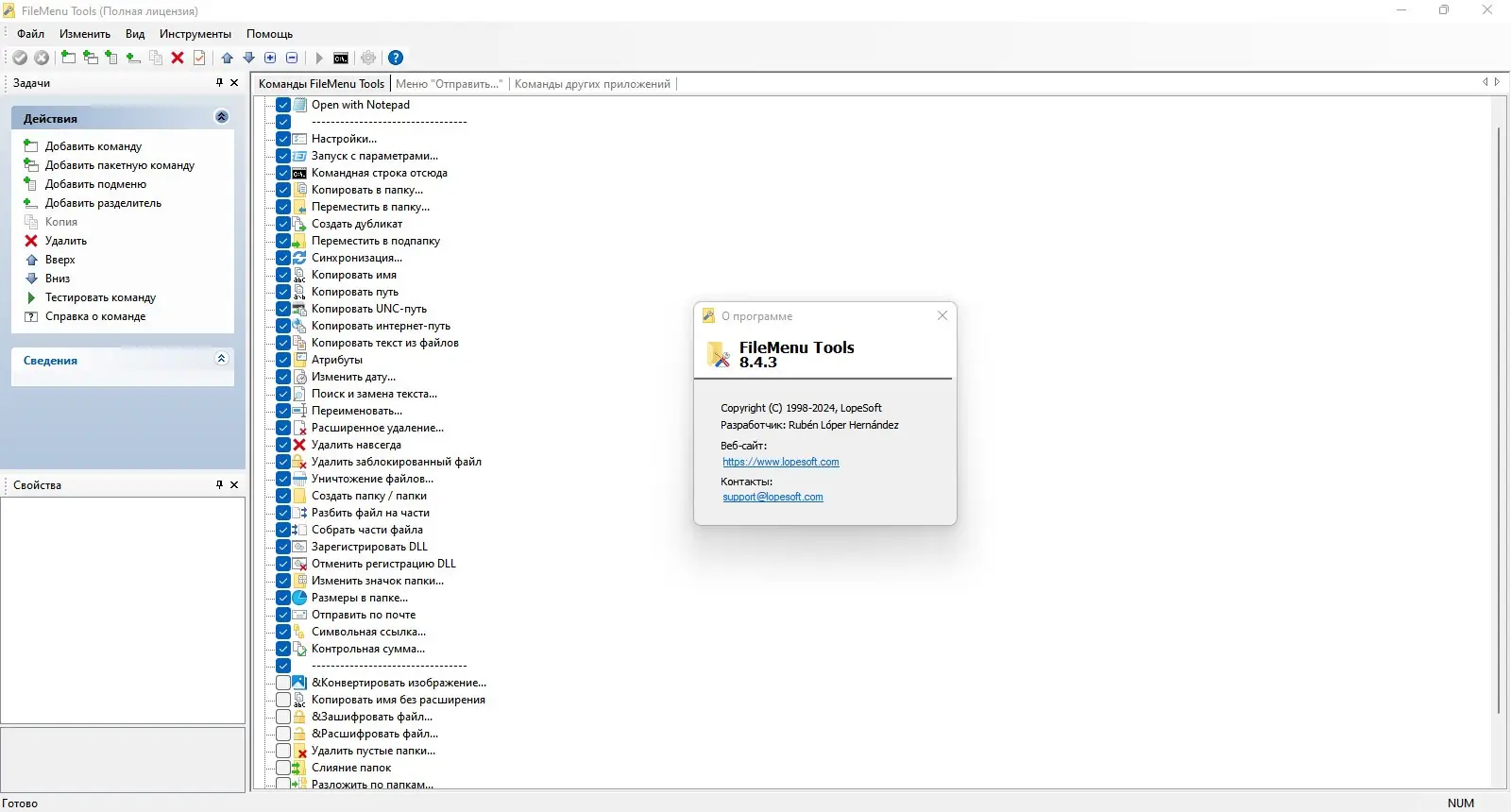
Task: Click Добавить пакетную команду in the tasks panel
Action: pos(120,165)
